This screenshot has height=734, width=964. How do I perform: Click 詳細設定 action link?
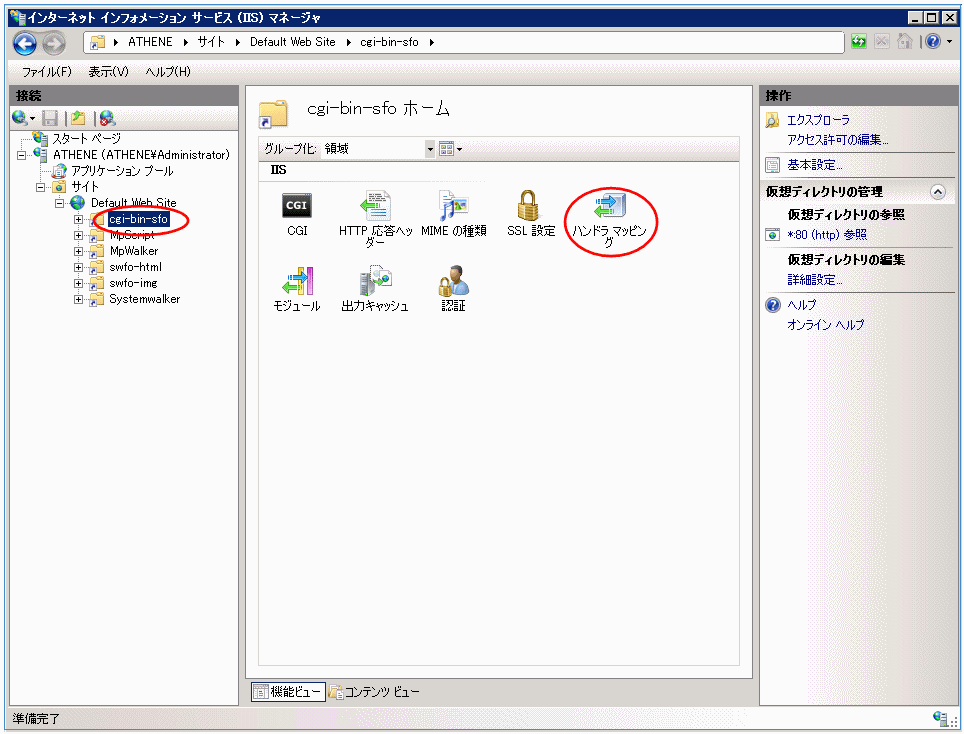click(814, 280)
